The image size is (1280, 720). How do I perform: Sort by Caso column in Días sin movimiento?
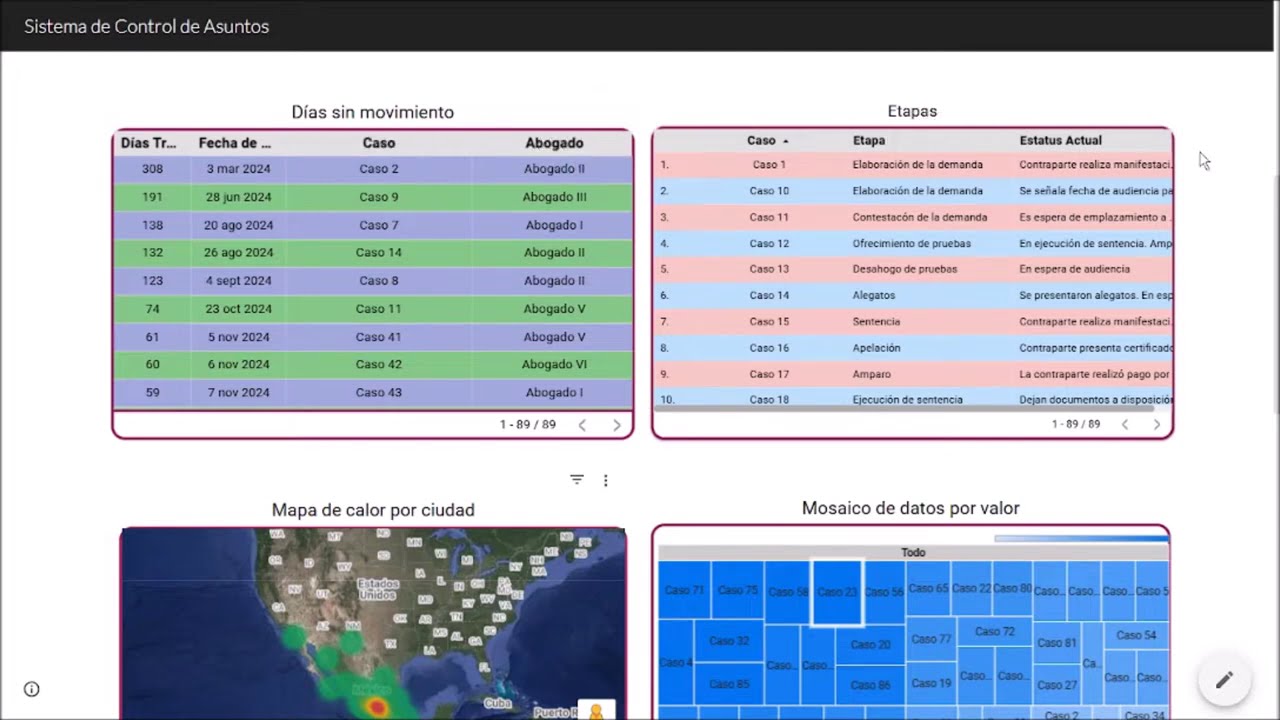coord(379,143)
